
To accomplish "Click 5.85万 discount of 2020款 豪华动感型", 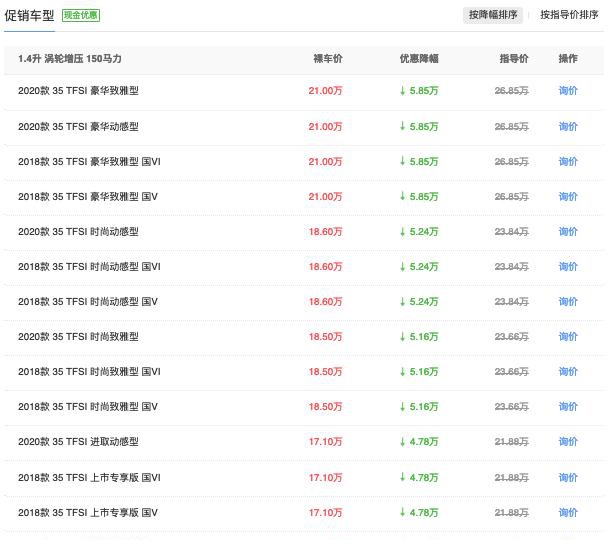I will (x=419, y=126).
